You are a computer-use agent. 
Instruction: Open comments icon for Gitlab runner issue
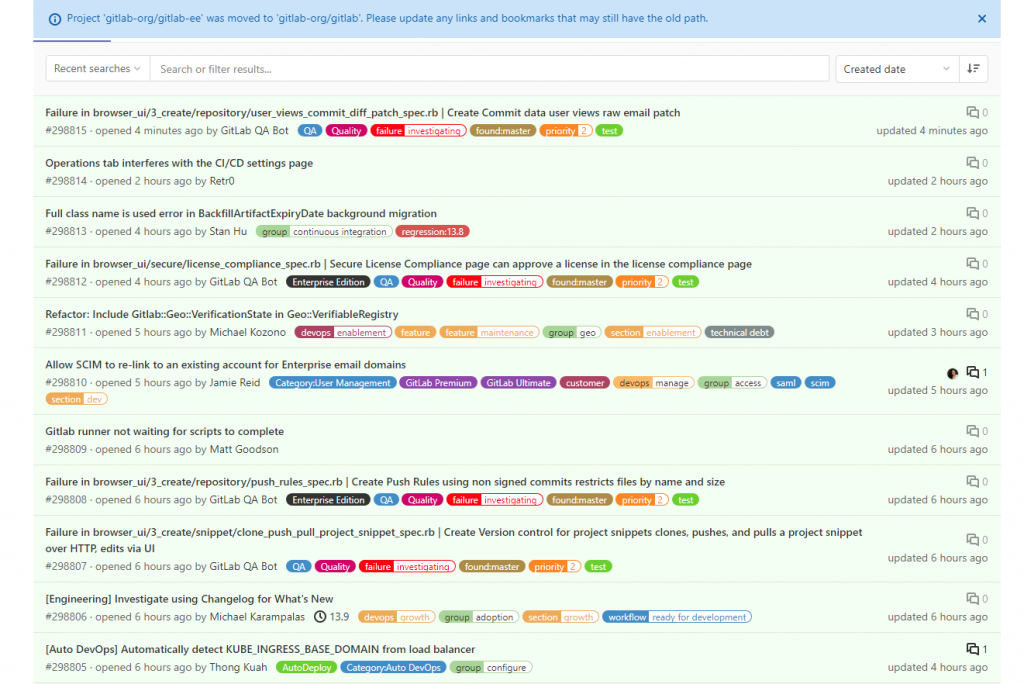point(972,431)
